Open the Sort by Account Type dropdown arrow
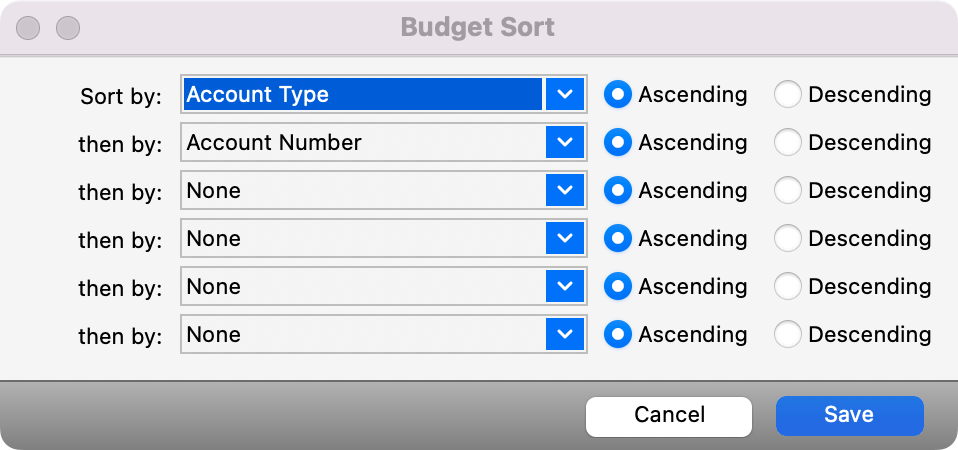Viewport: 958px width, 450px height. pos(565,94)
